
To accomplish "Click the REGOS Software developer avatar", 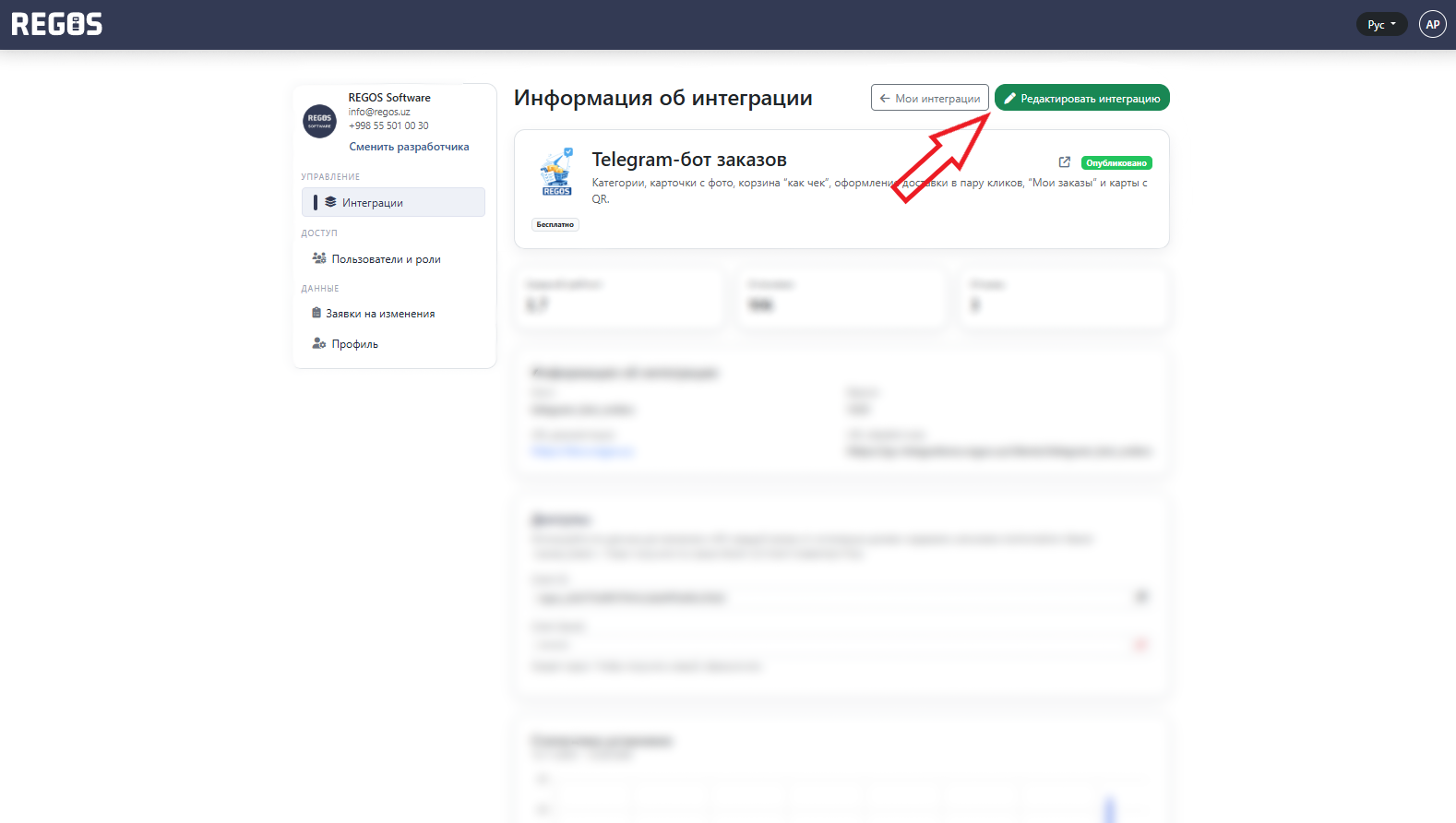I will (x=319, y=121).
